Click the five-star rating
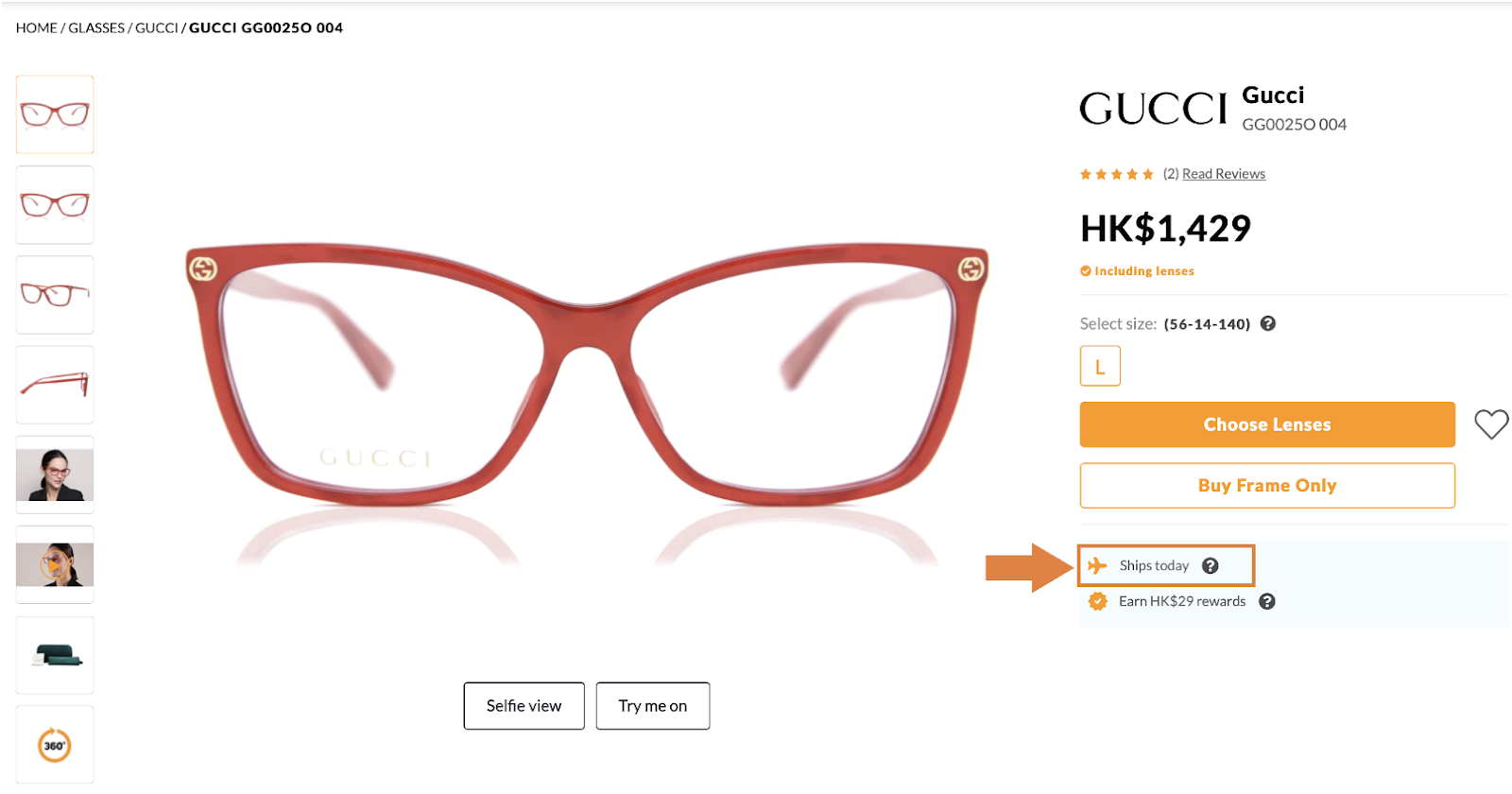 [x=1117, y=174]
